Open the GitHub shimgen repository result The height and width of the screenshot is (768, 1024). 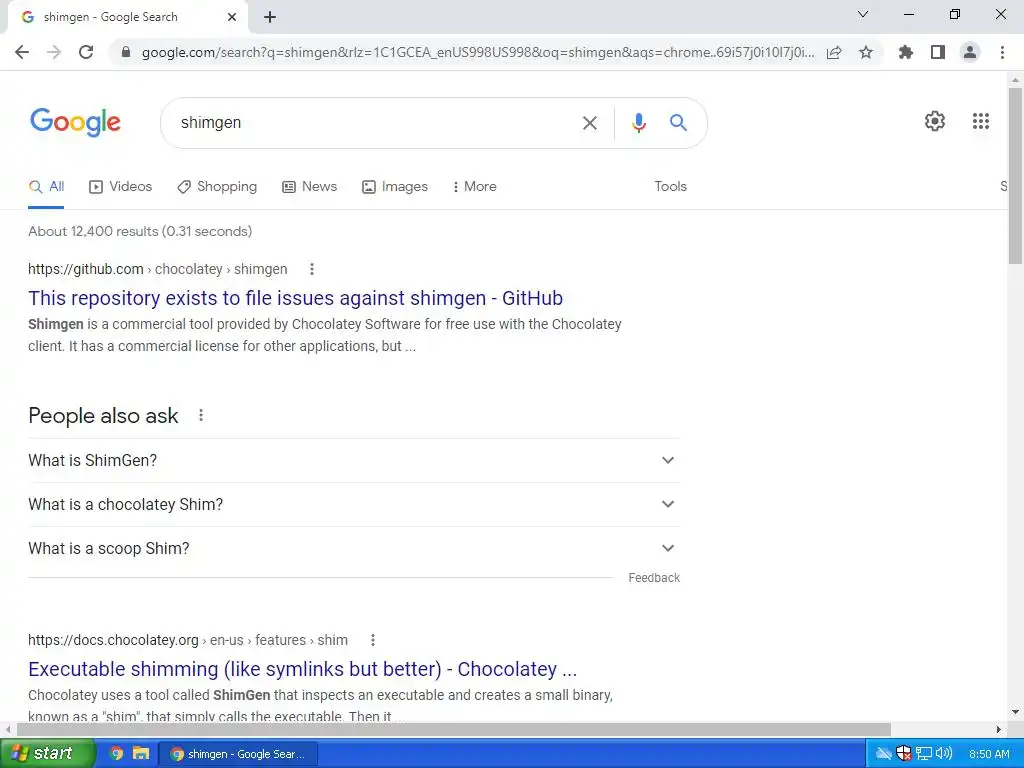[295, 298]
